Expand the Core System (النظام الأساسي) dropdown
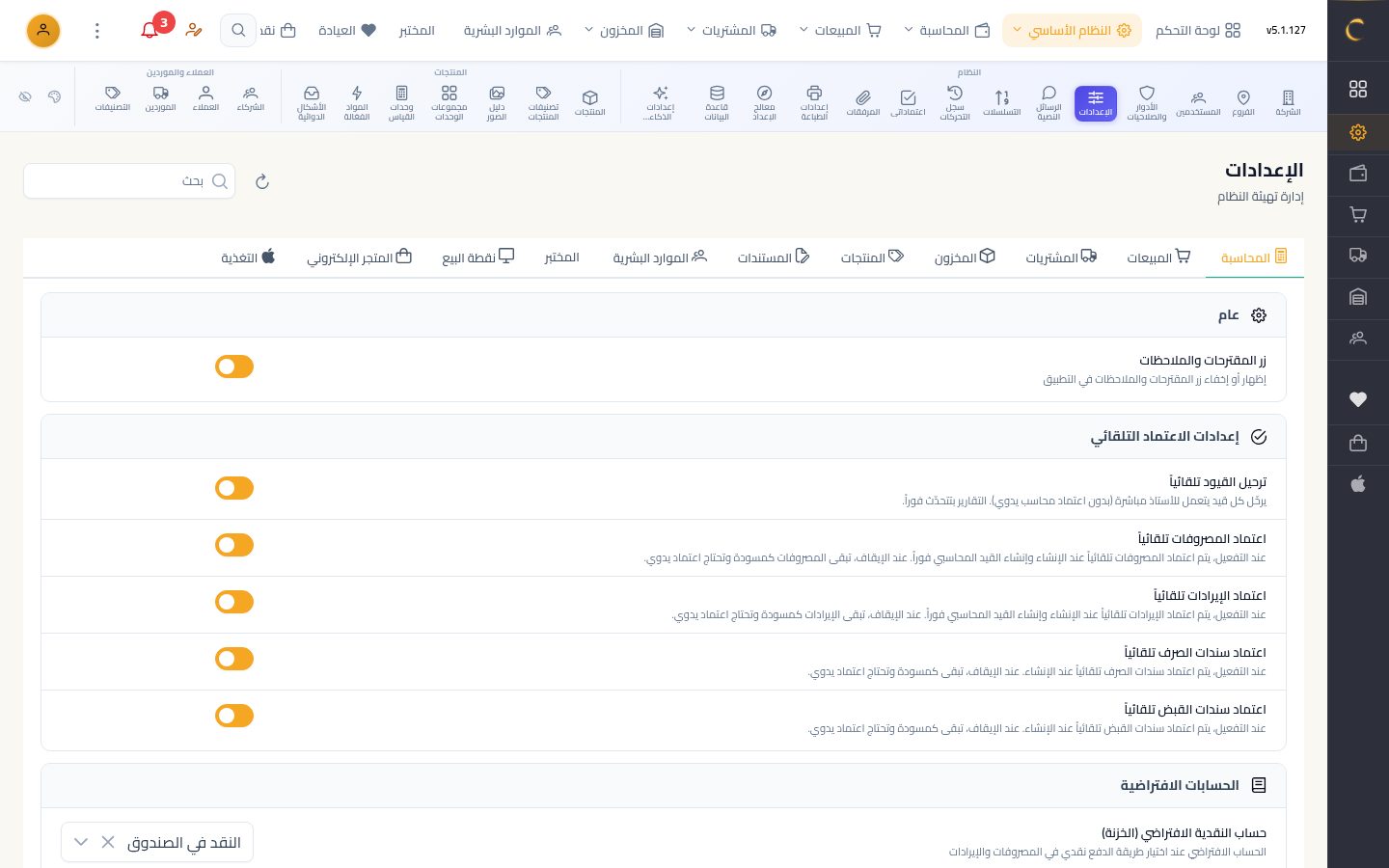The width and height of the screenshot is (1389, 868). tap(1072, 30)
